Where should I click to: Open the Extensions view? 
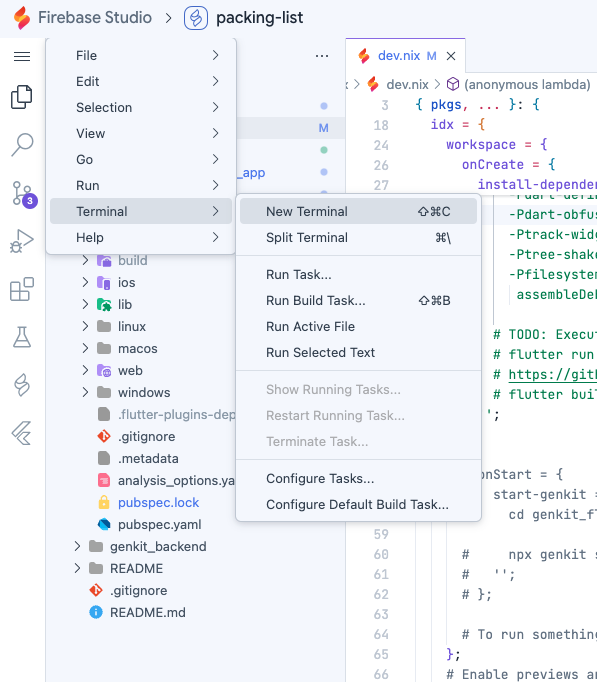coord(22,289)
